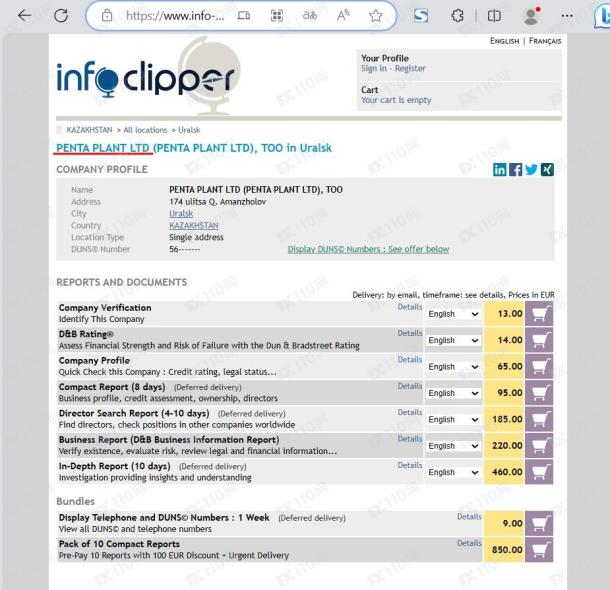Open the browser settings and more menu
The image size is (610, 590).
[x=567, y=16]
